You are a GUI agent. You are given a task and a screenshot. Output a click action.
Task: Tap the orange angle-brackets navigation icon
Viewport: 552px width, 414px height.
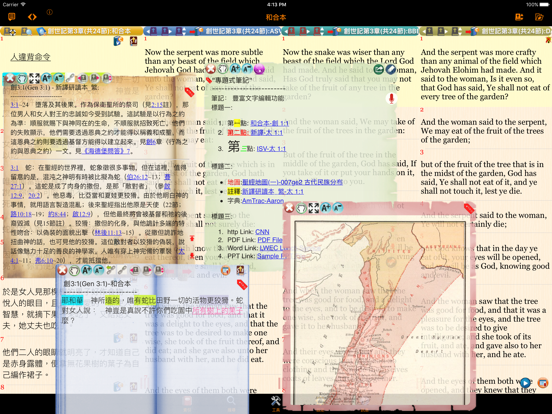32,17
